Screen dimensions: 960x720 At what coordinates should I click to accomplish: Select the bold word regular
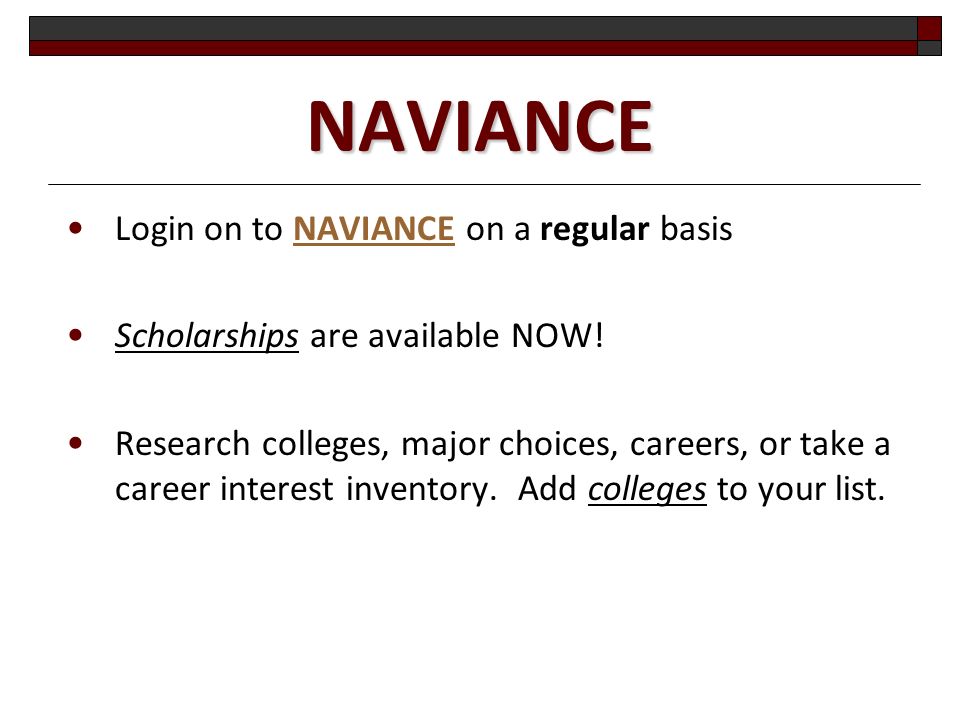coord(594,230)
